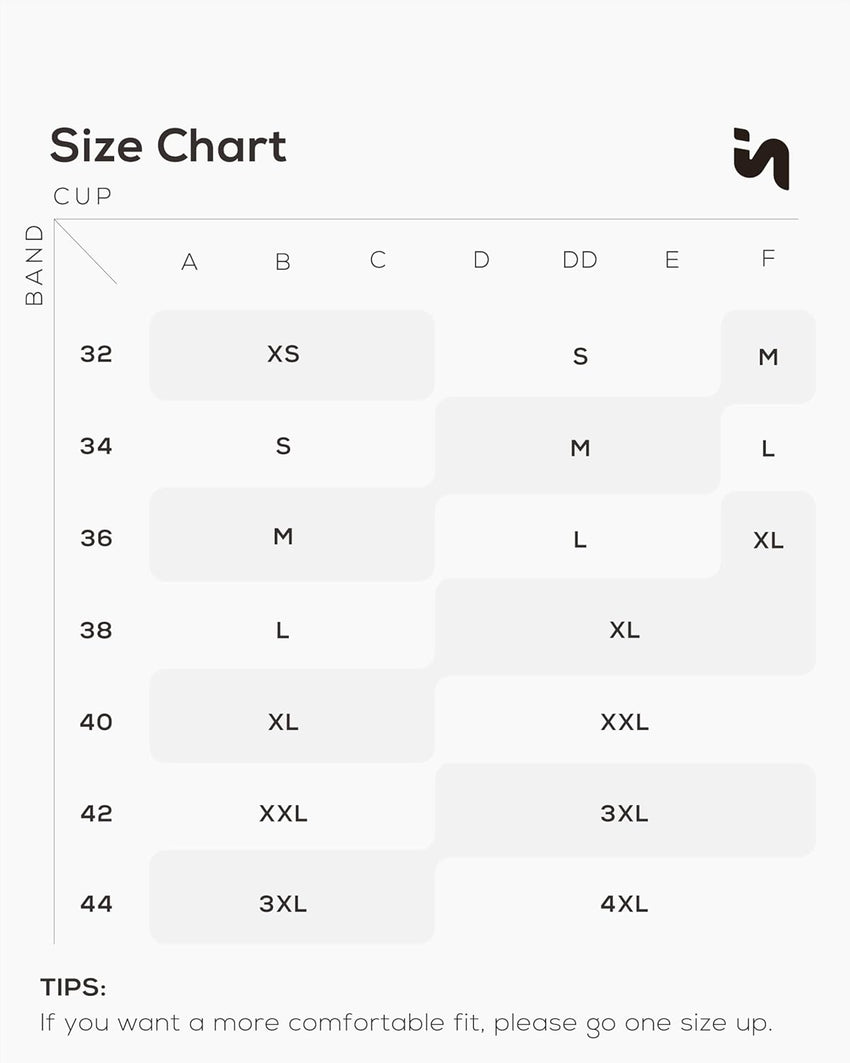850x1063 pixels.
Task: Select the M cell for 32 F
Action: point(768,357)
